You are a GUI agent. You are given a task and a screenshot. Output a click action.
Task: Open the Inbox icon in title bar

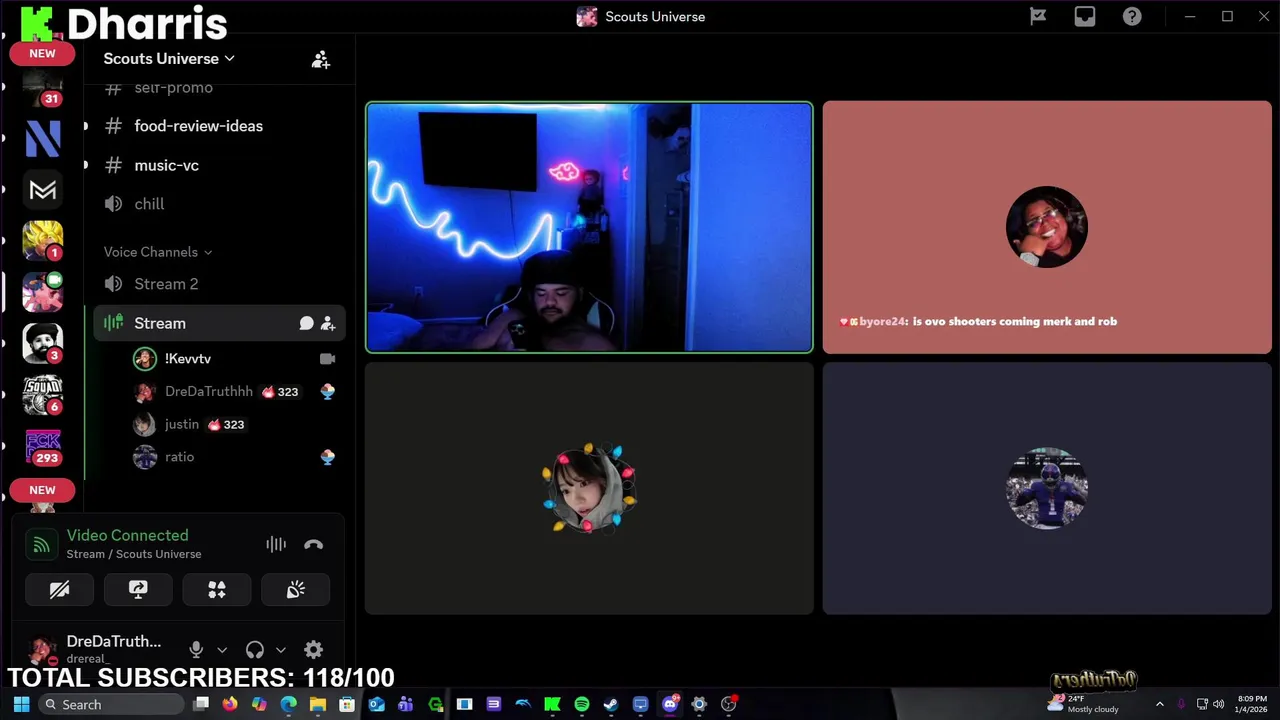[x=1085, y=16]
